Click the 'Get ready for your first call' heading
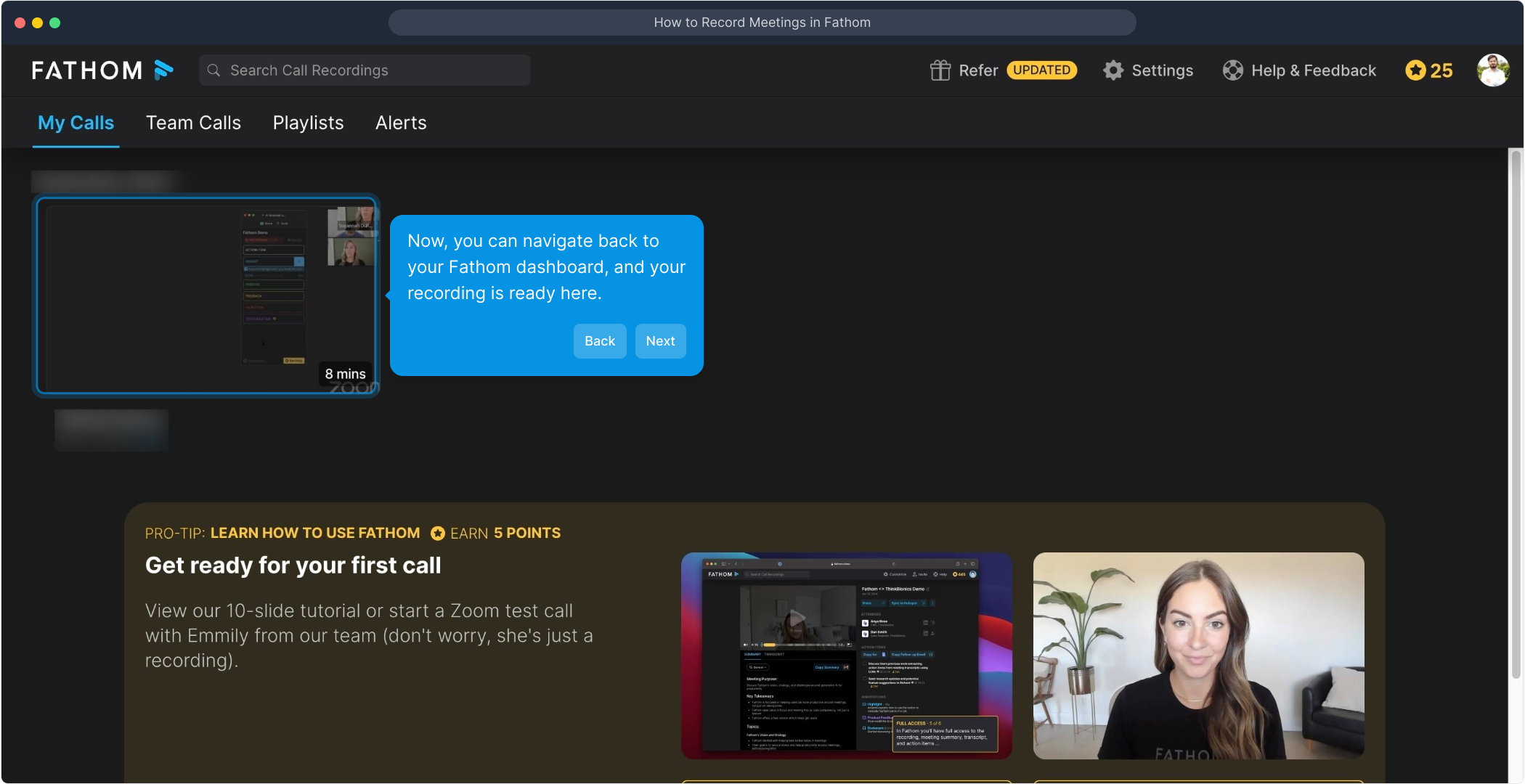 293,565
